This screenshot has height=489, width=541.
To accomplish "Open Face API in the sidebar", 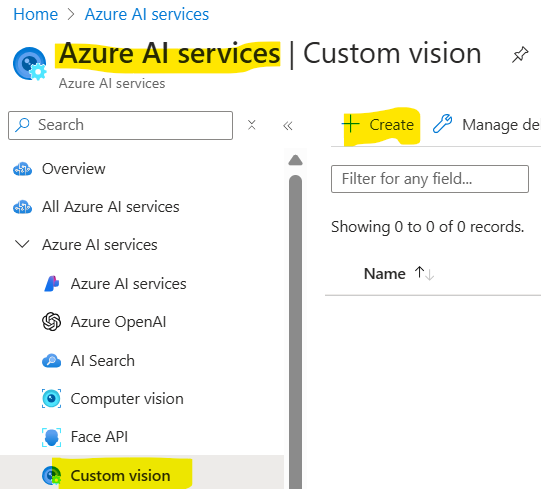I will click(x=99, y=437).
